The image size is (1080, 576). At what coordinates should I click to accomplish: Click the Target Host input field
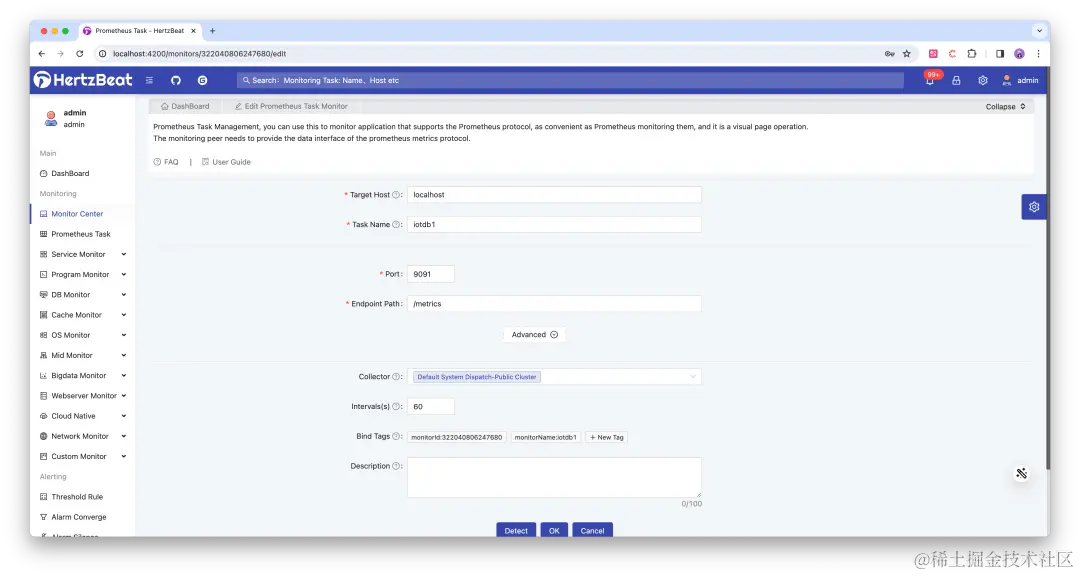(x=554, y=195)
